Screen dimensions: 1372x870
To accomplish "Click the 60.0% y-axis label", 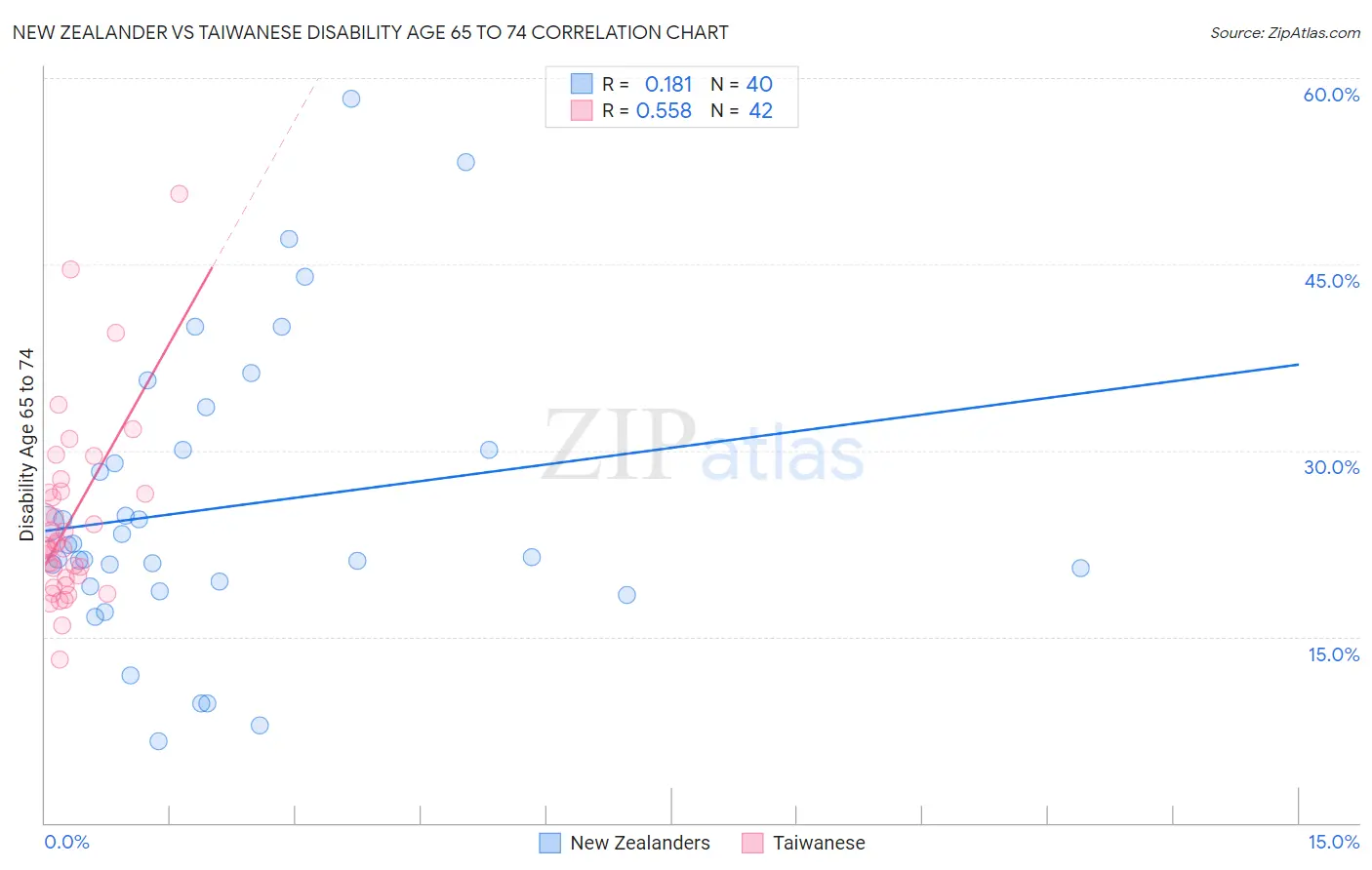I will click(1331, 95).
